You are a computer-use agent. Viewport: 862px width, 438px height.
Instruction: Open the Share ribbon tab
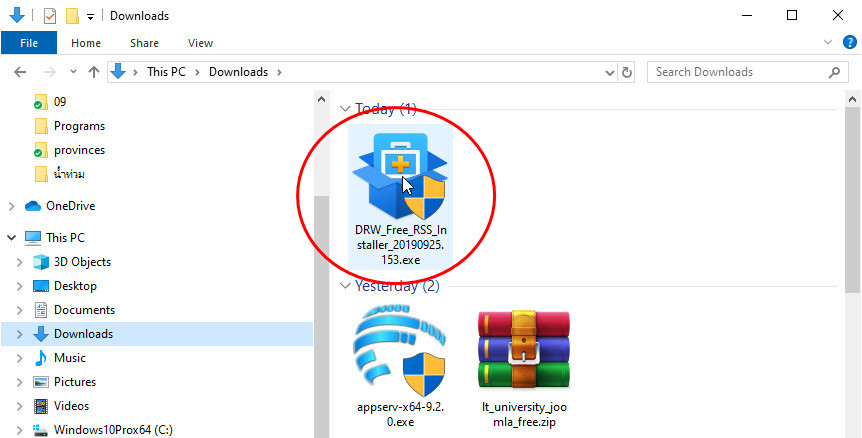[144, 43]
